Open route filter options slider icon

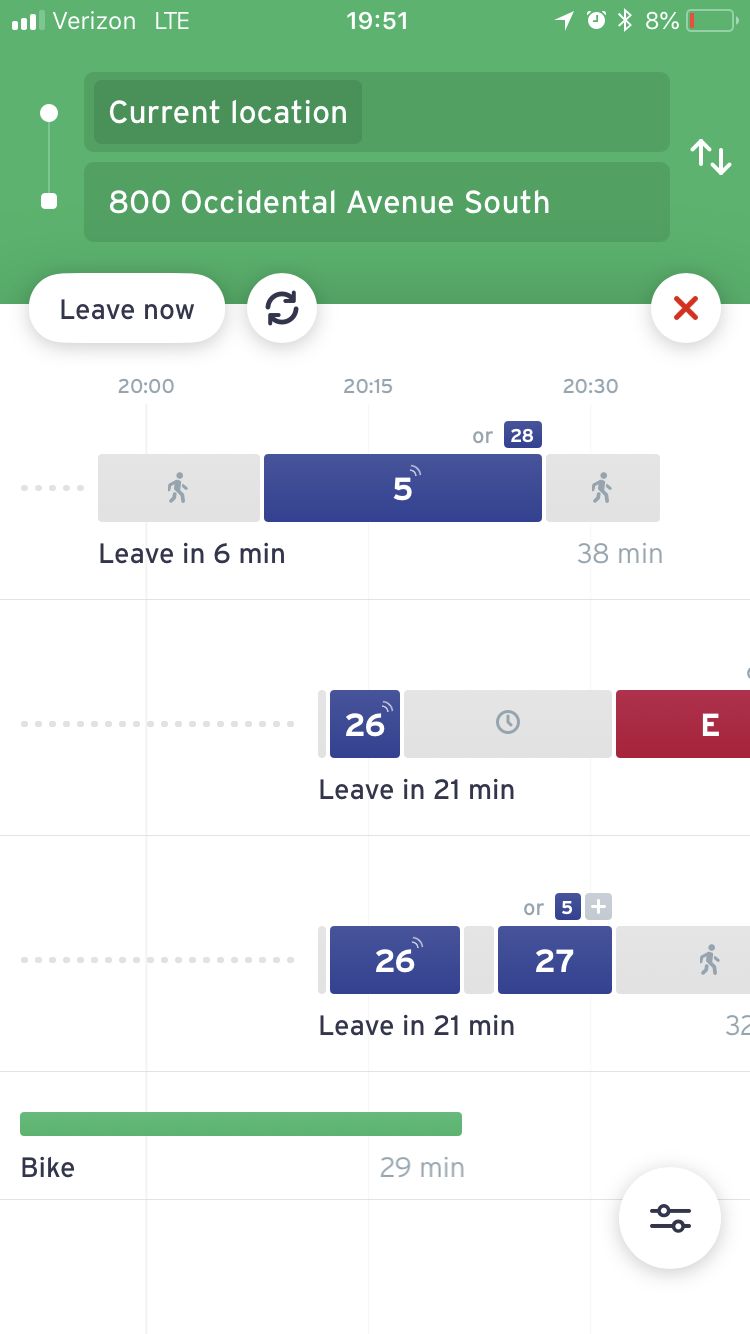[669, 1217]
